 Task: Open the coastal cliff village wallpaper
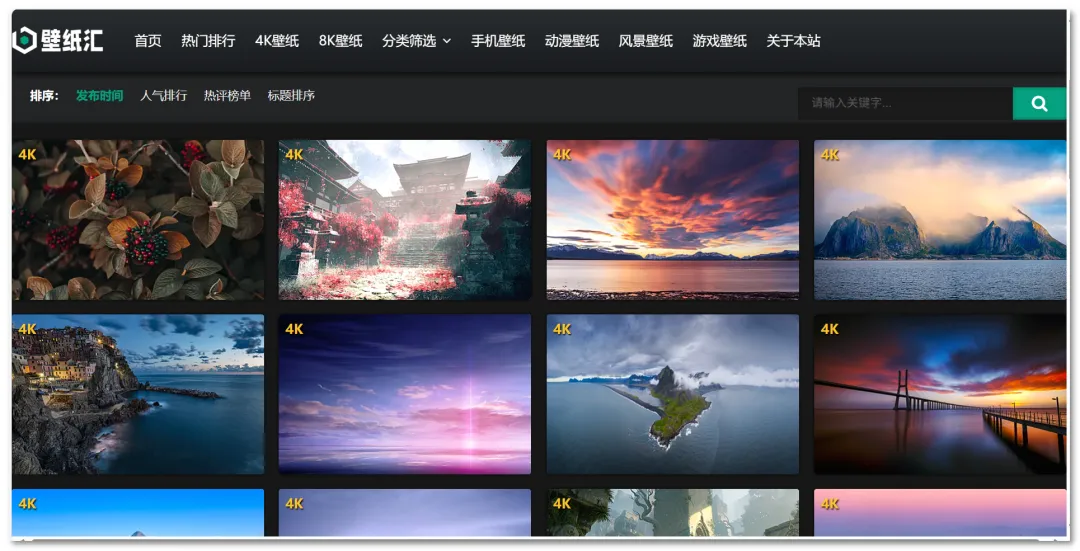[x=138, y=394]
